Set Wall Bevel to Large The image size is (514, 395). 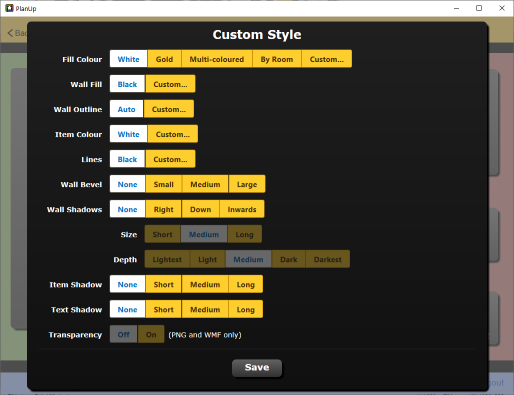(x=247, y=184)
